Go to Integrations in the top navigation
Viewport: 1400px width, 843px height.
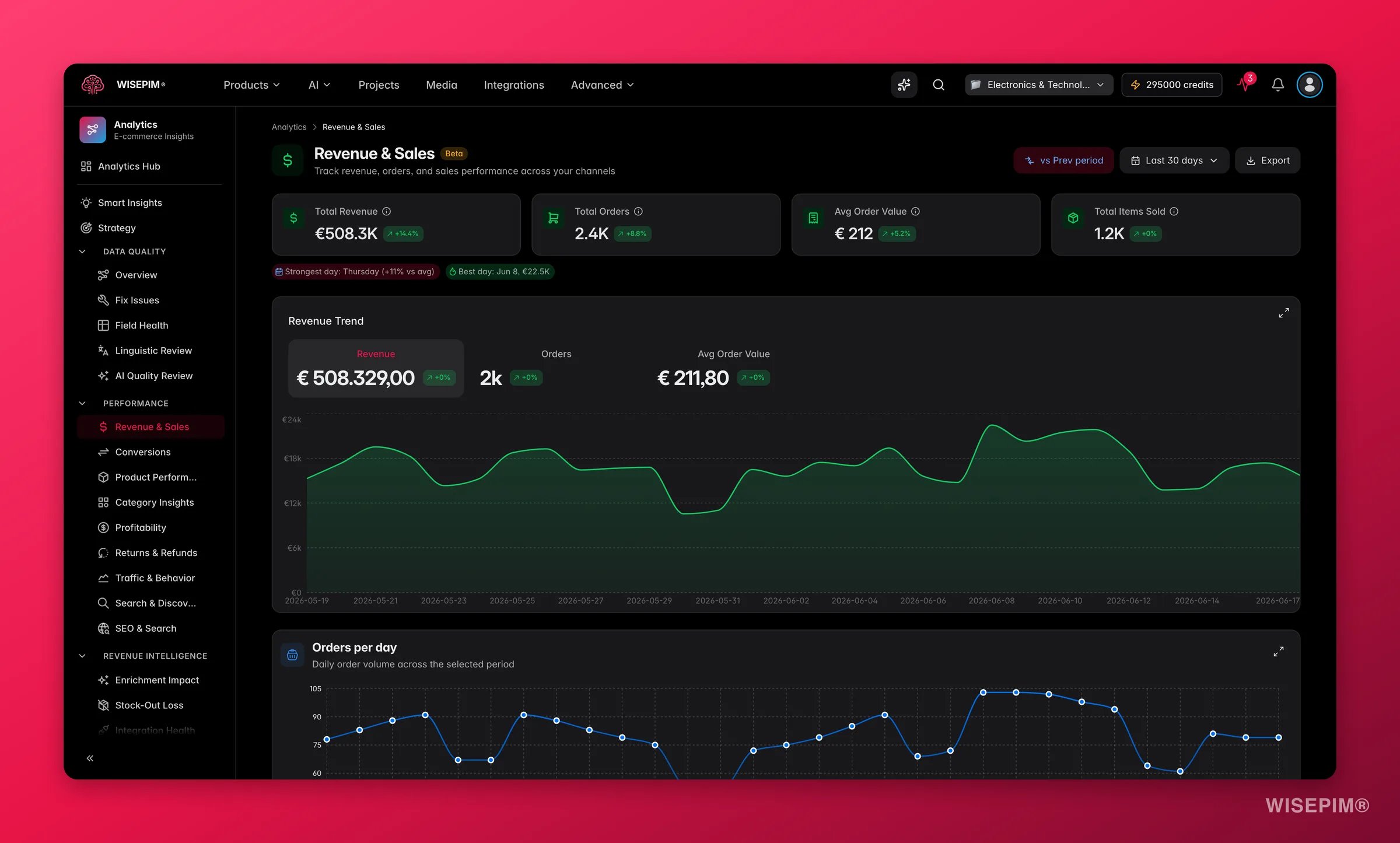(x=513, y=85)
